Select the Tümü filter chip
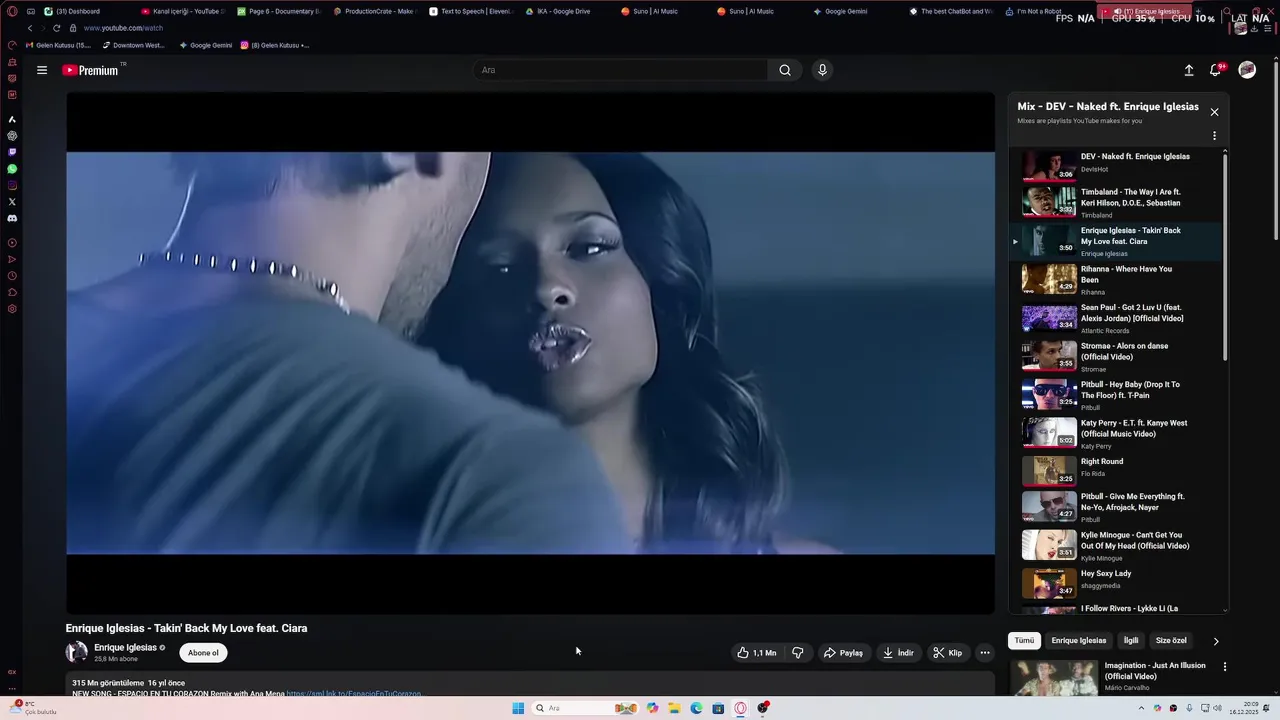 (x=1025, y=640)
